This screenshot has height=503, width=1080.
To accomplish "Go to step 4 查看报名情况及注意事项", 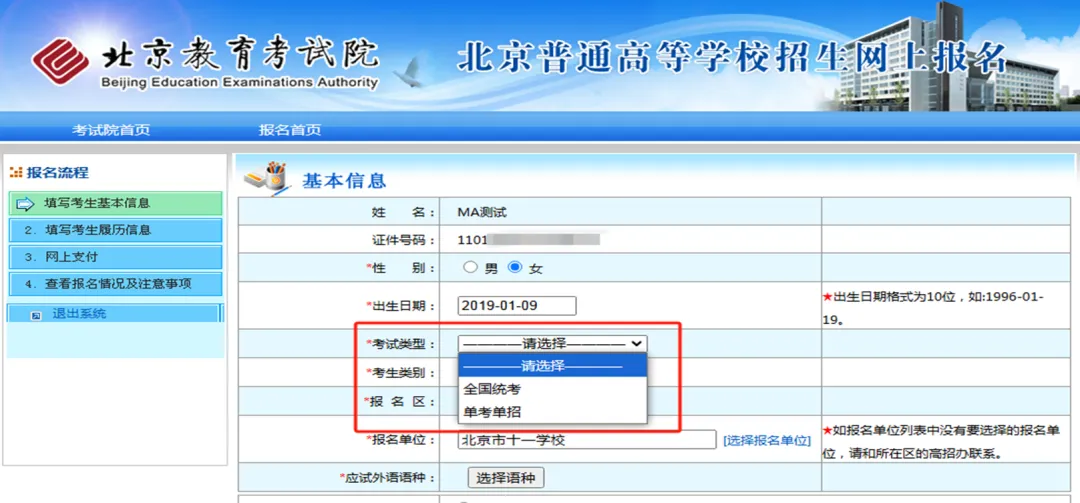I will 116,284.
